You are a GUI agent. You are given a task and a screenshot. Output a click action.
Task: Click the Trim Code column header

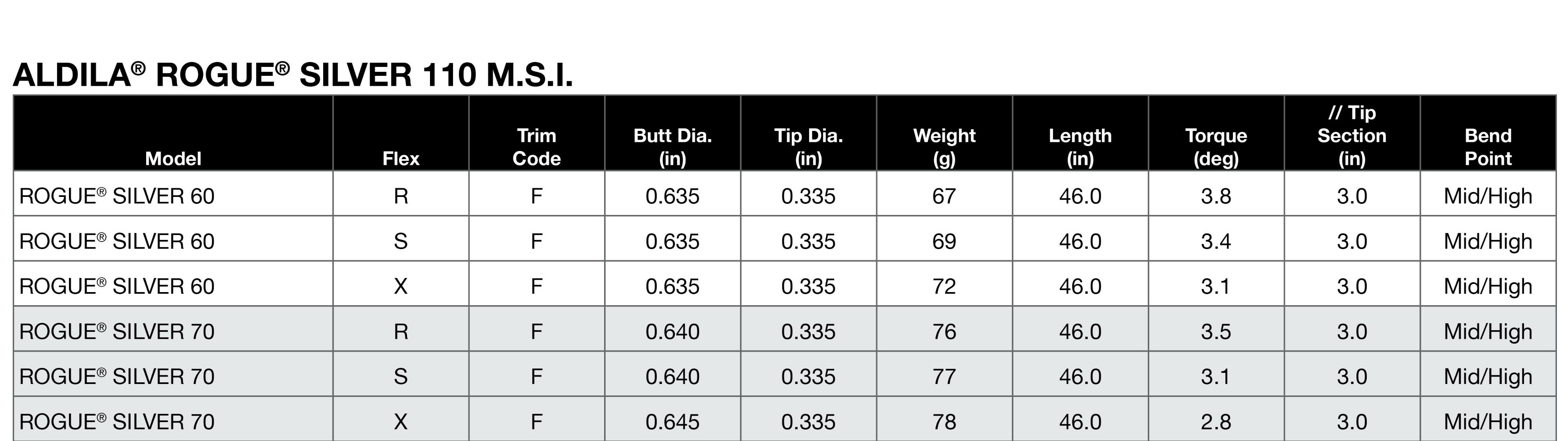[x=536, y=146]
